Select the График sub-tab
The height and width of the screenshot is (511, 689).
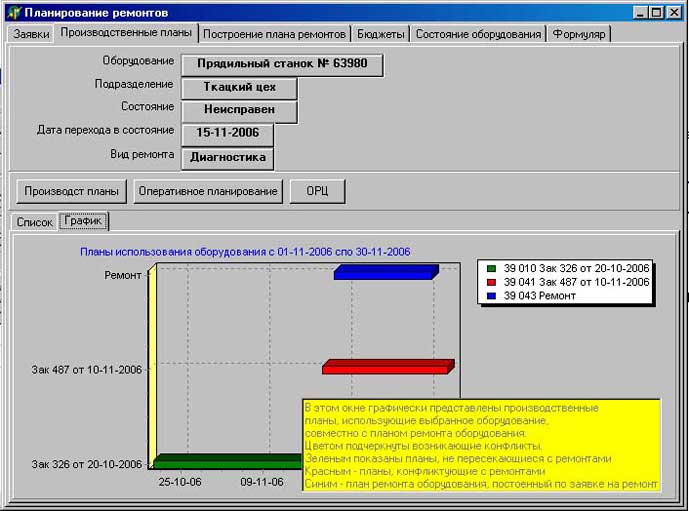pos(83,221)
